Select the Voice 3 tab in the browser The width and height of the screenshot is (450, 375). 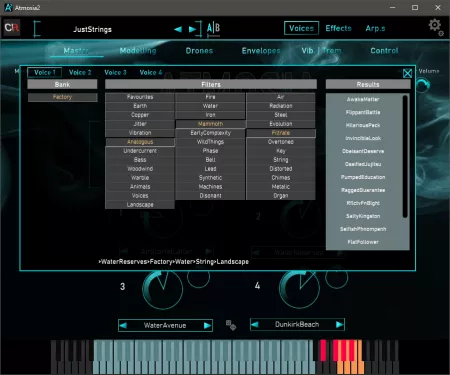115,72
